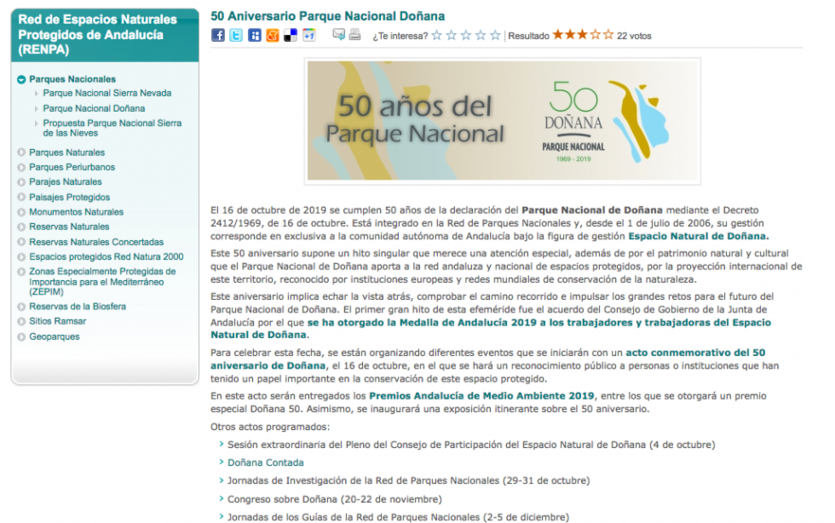This screenshot has width=835, height=523.
Task: Open the Sitios Ramsar entry
Action: click(x=58, y=321)
